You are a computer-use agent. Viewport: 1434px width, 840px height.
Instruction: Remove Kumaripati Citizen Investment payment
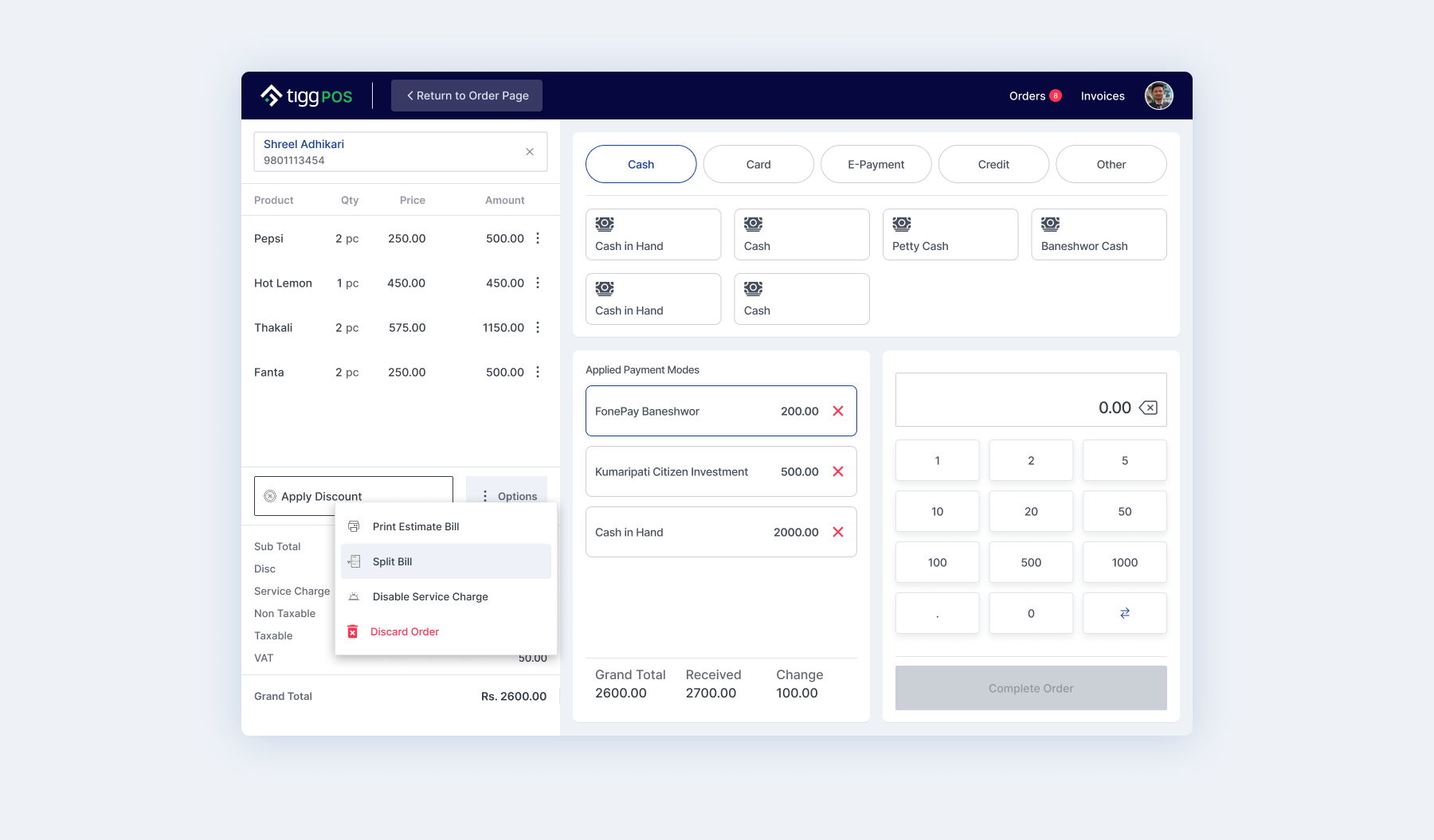[838, 471]
